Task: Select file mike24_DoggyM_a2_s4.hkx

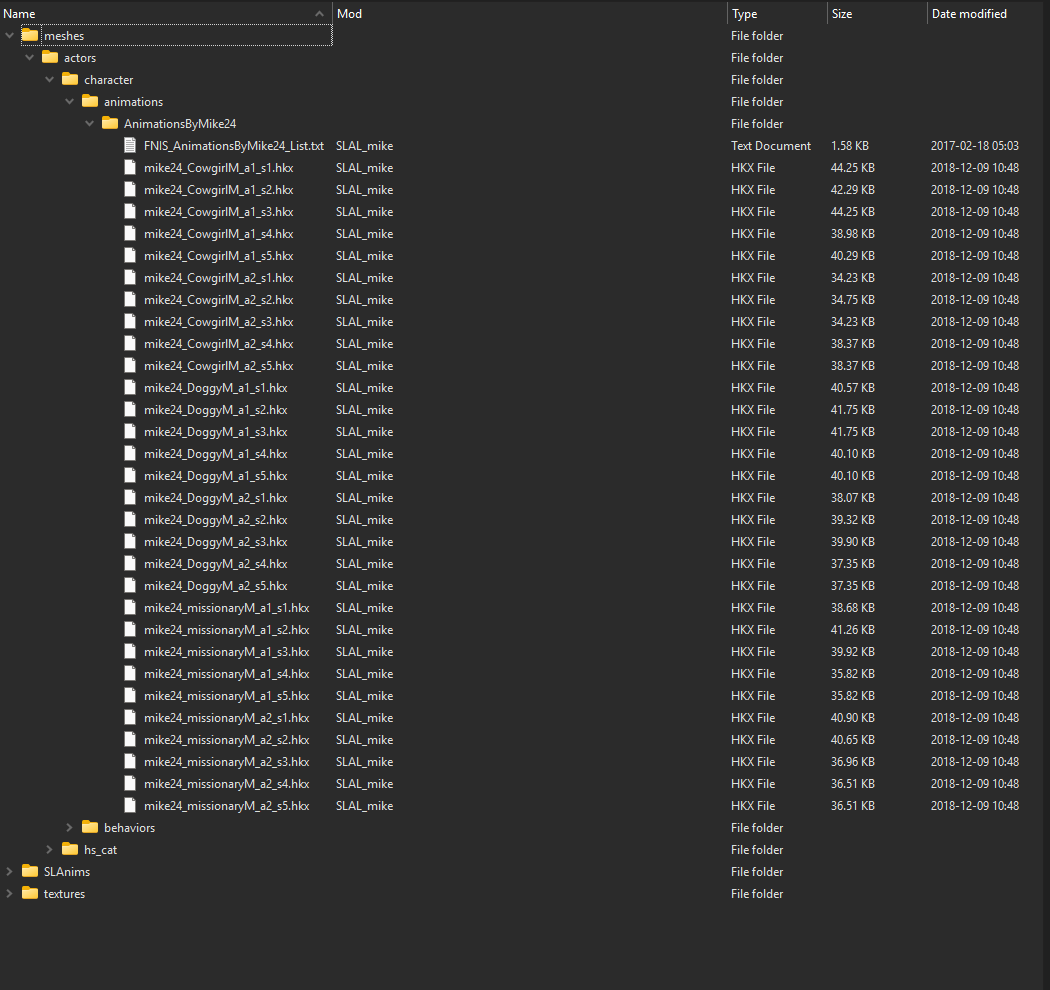Action: point(216,564)
